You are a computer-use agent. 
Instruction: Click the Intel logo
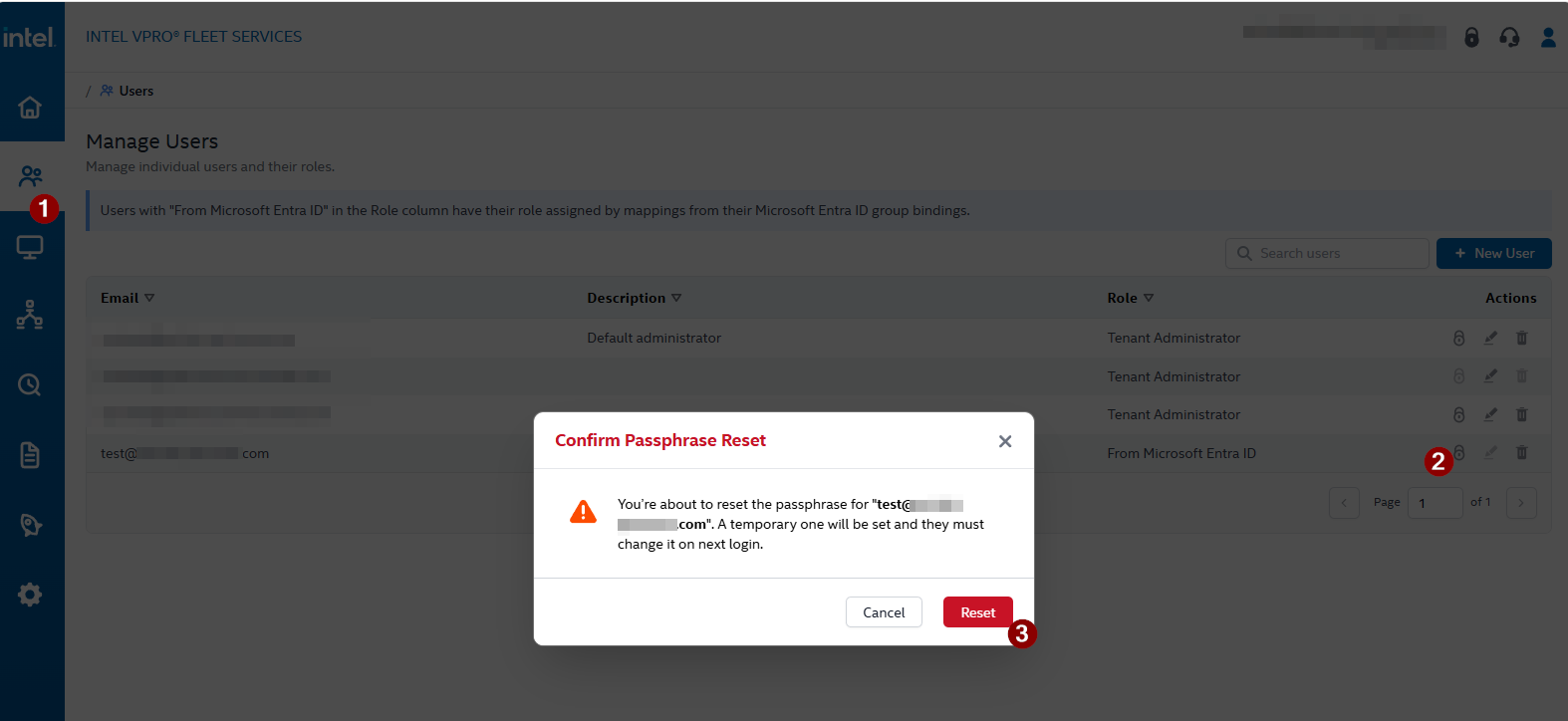28,37
